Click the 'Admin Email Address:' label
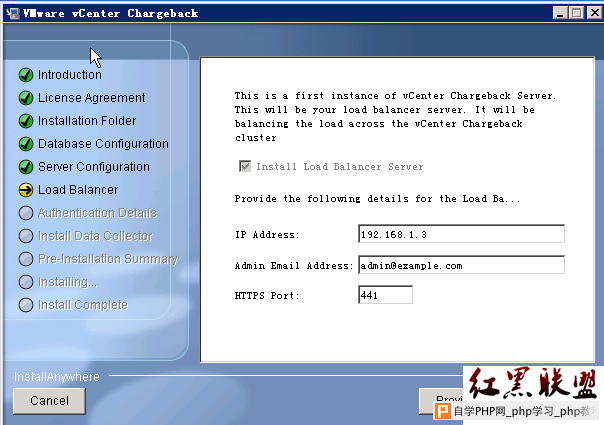The height and width of the screenshot is (425, 604). pyautogui.click(x=294, y=265)
